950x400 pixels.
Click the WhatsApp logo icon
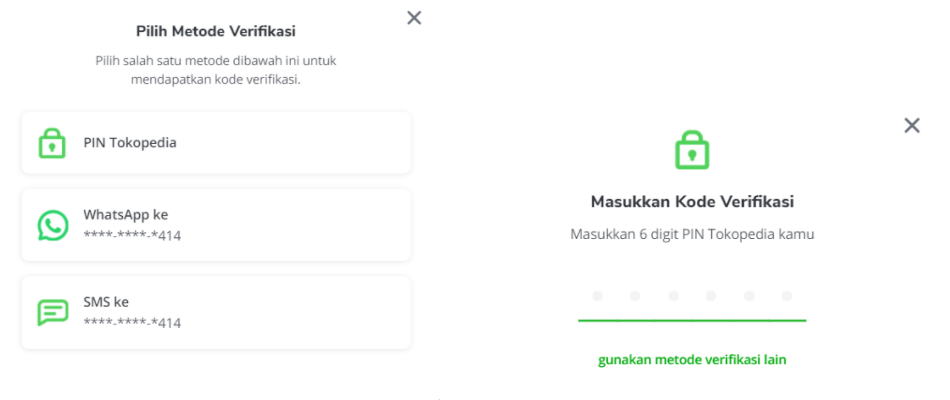(x=53, y=225)
